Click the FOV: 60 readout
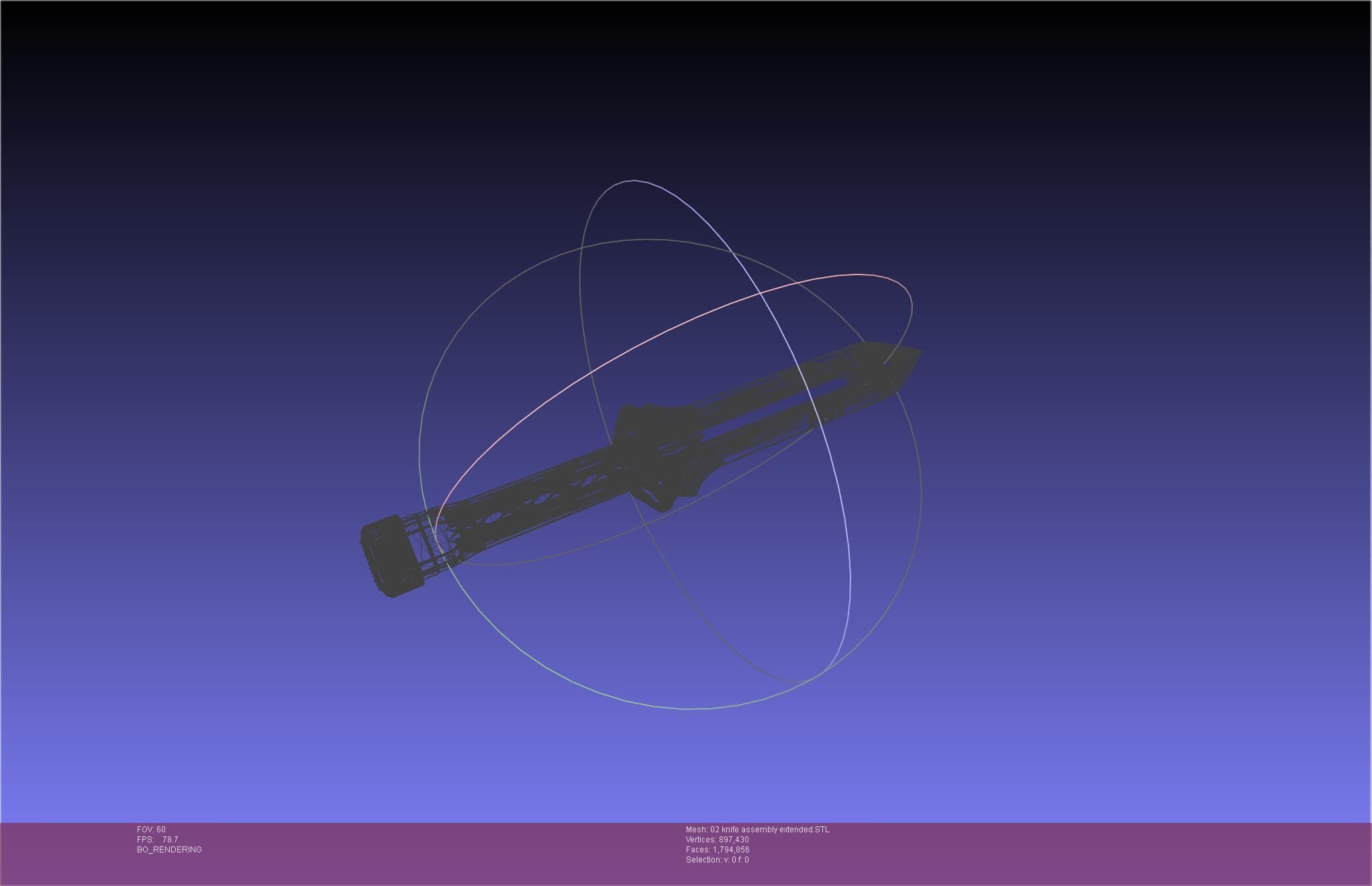The width and height of the screenshot is (1372, 886). coord(151,830)
